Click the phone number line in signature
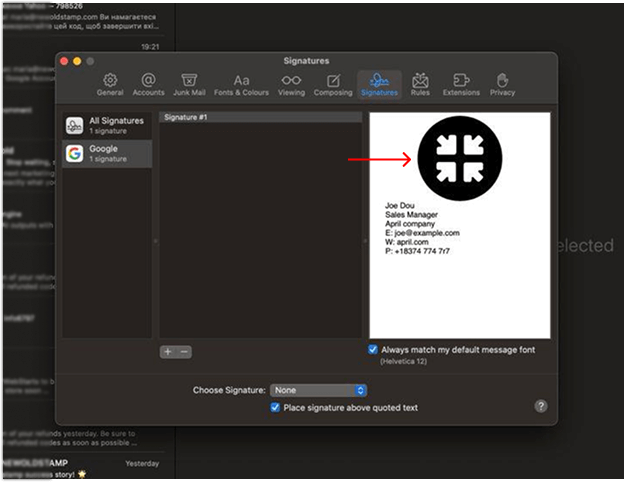 [417, 251]
